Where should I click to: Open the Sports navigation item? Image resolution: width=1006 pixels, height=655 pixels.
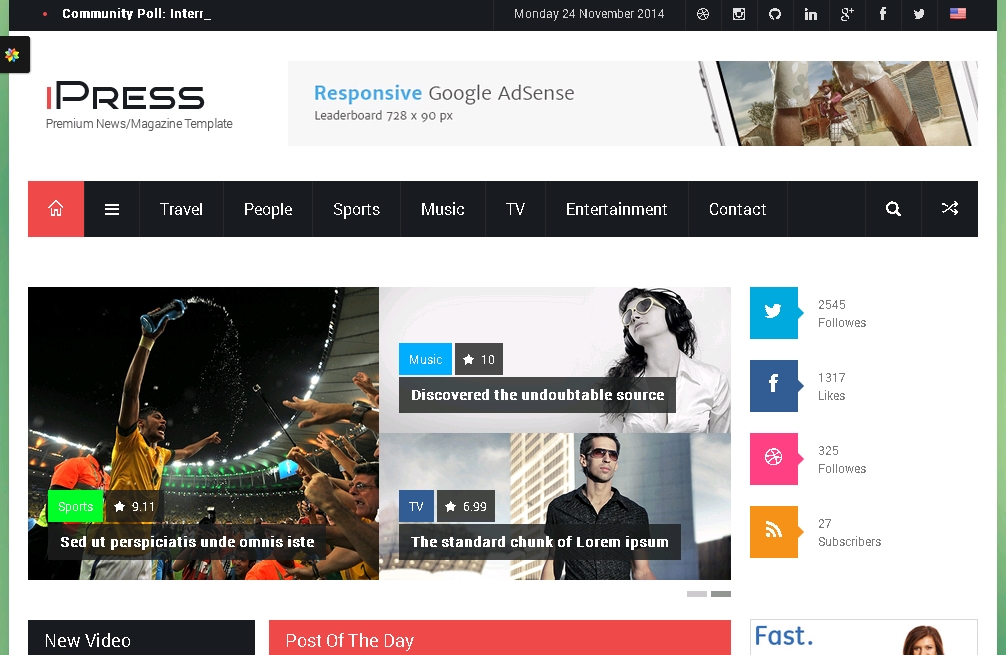point(356,209)
